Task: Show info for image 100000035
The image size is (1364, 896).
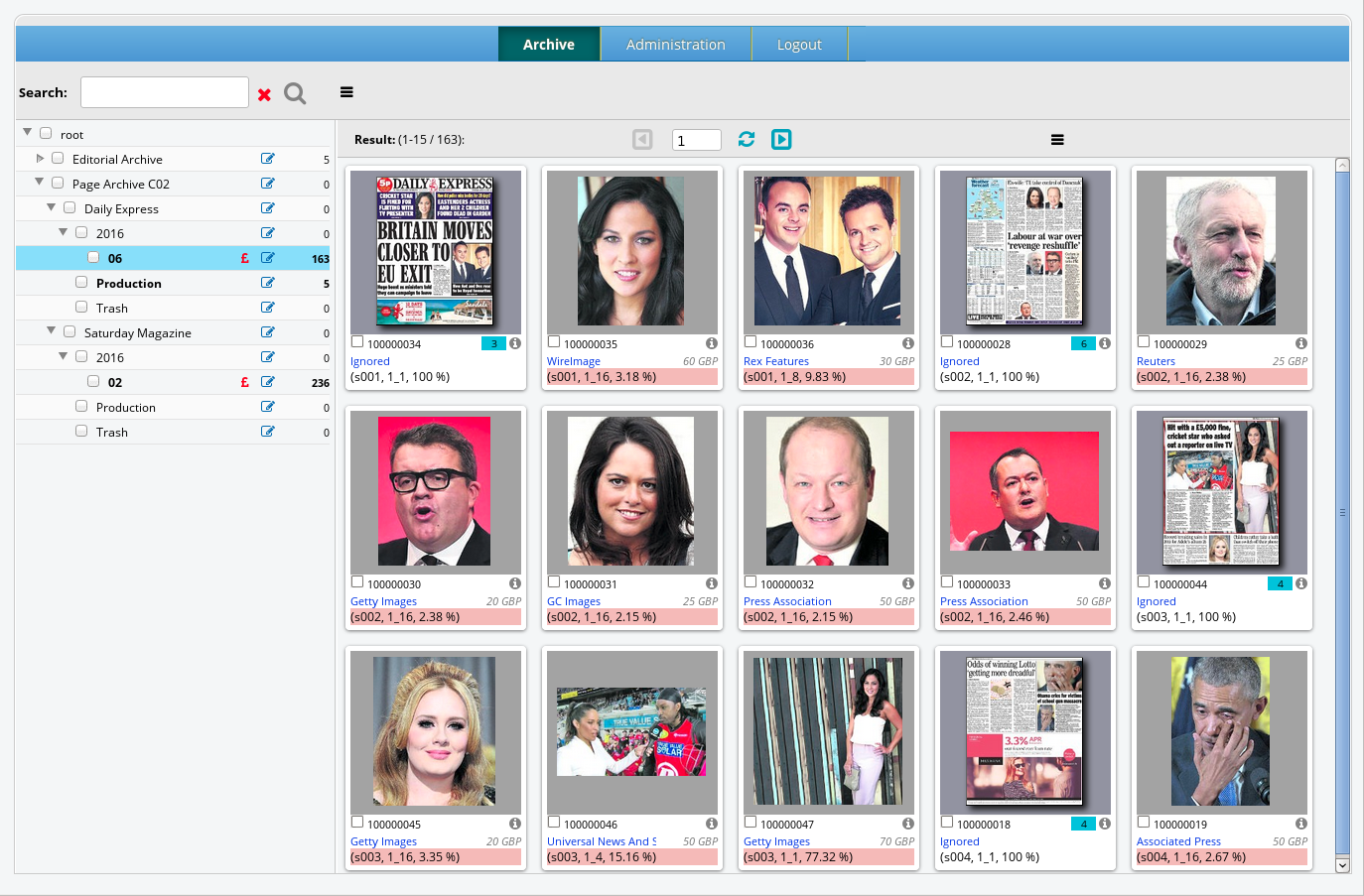Action: 711,343
